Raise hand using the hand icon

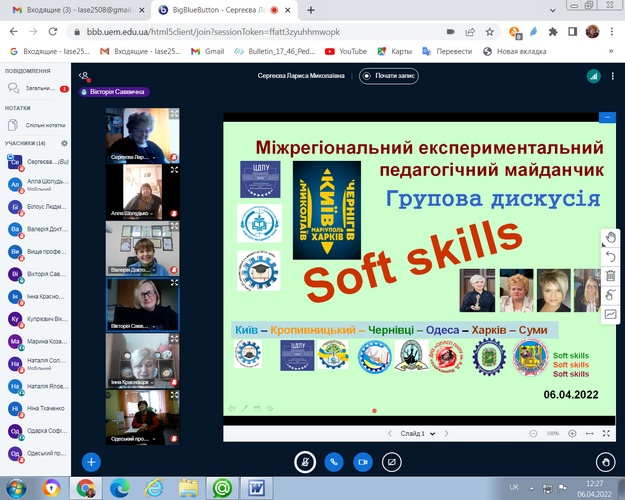click(605, 462)
